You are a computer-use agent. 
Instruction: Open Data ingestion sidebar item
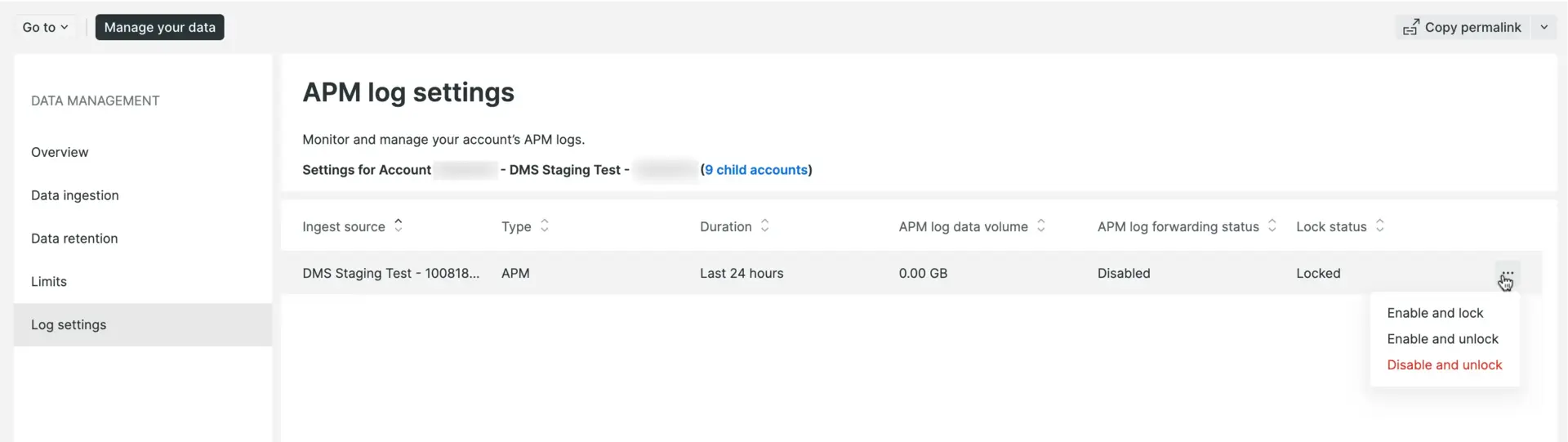tap(75, 195)
